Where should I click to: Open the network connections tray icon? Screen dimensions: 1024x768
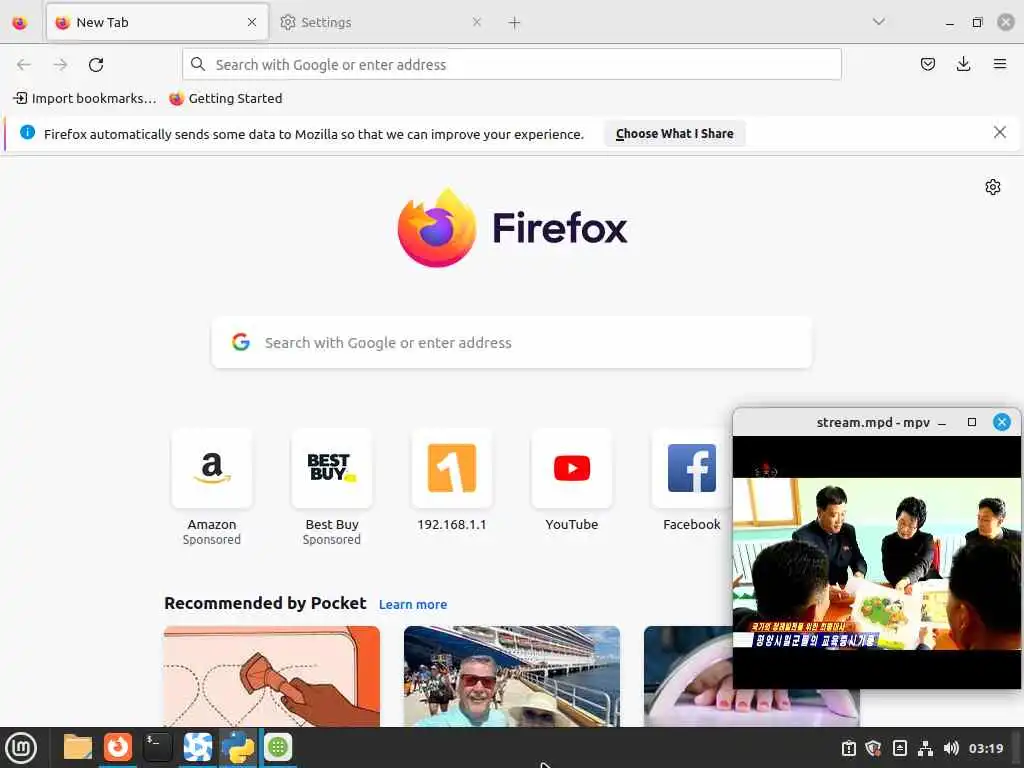(925, 748)
